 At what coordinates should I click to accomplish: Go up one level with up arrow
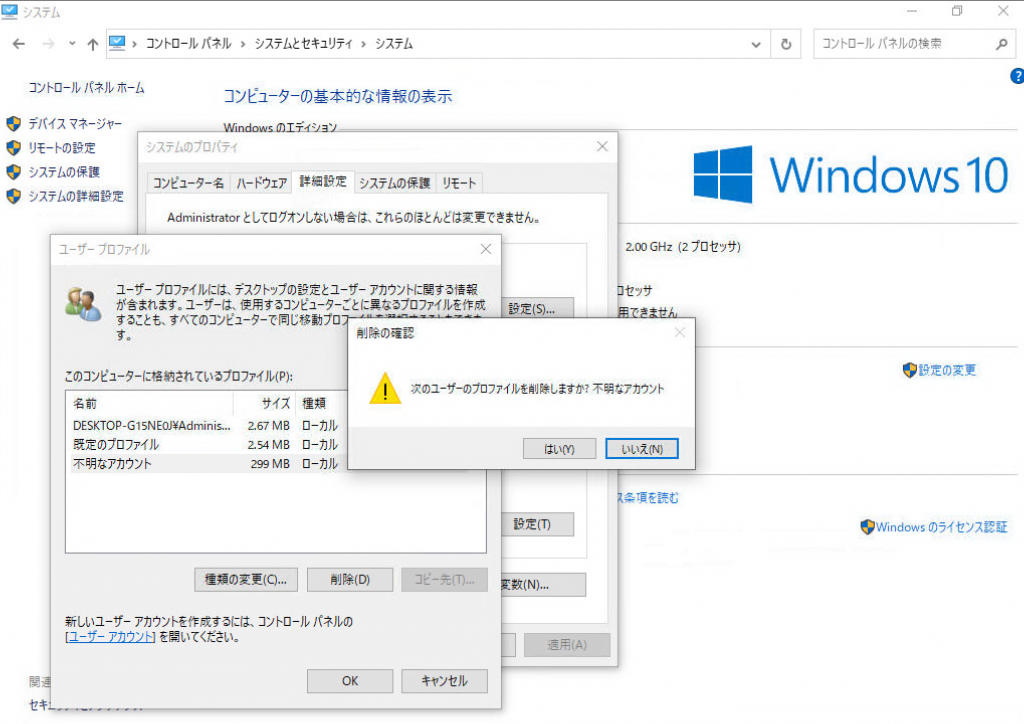[x=93, y=44]
